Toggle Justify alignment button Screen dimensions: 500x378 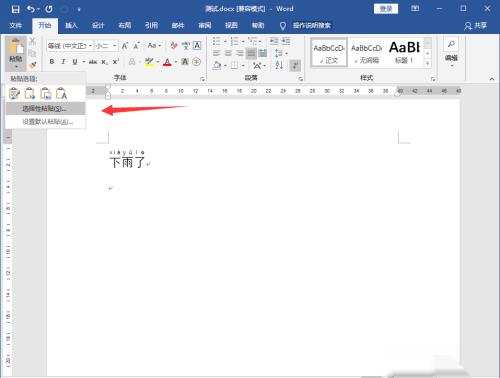tap(251, 53)
